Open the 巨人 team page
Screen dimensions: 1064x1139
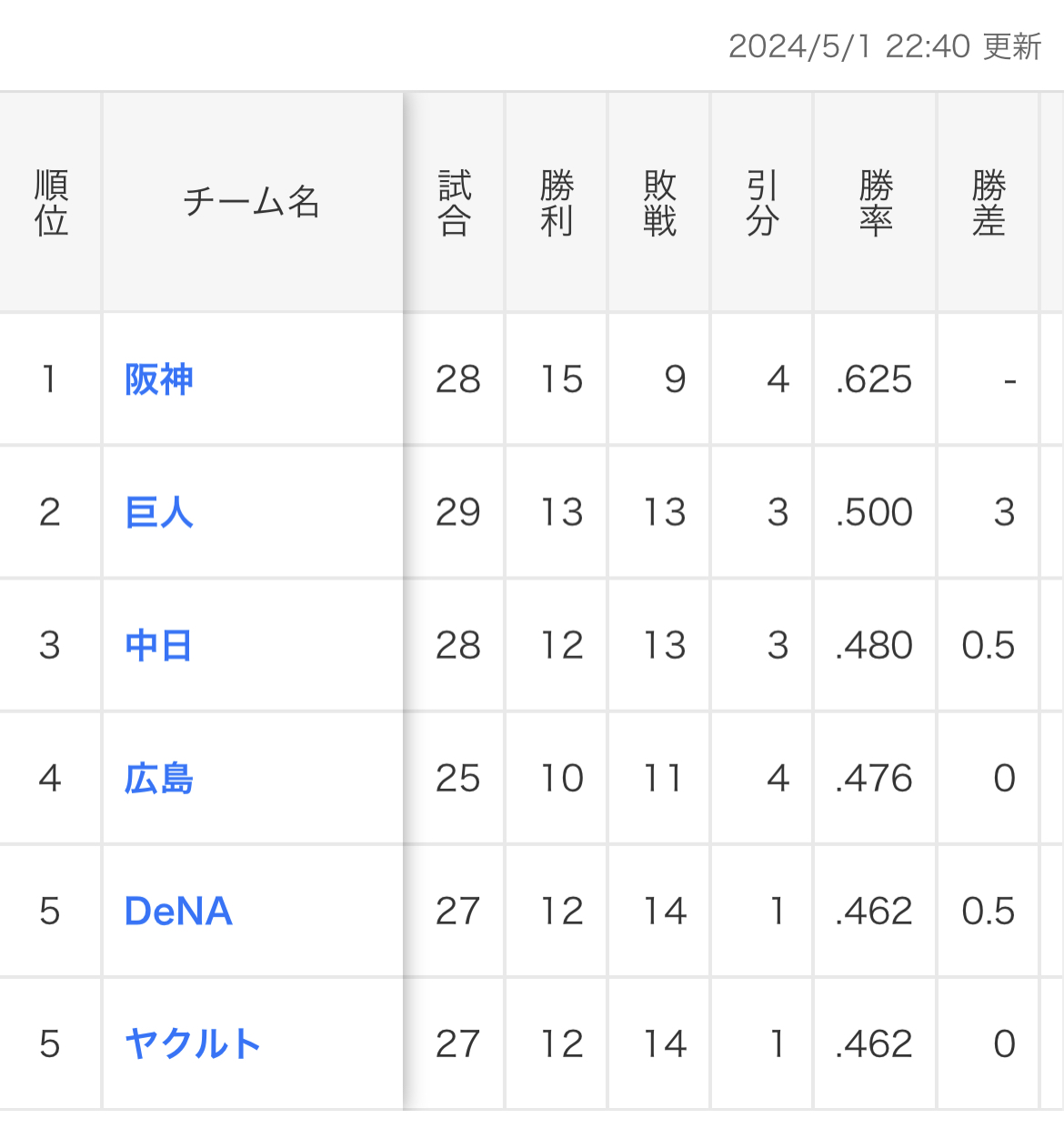pyautogui.click(x=159, y=512)
